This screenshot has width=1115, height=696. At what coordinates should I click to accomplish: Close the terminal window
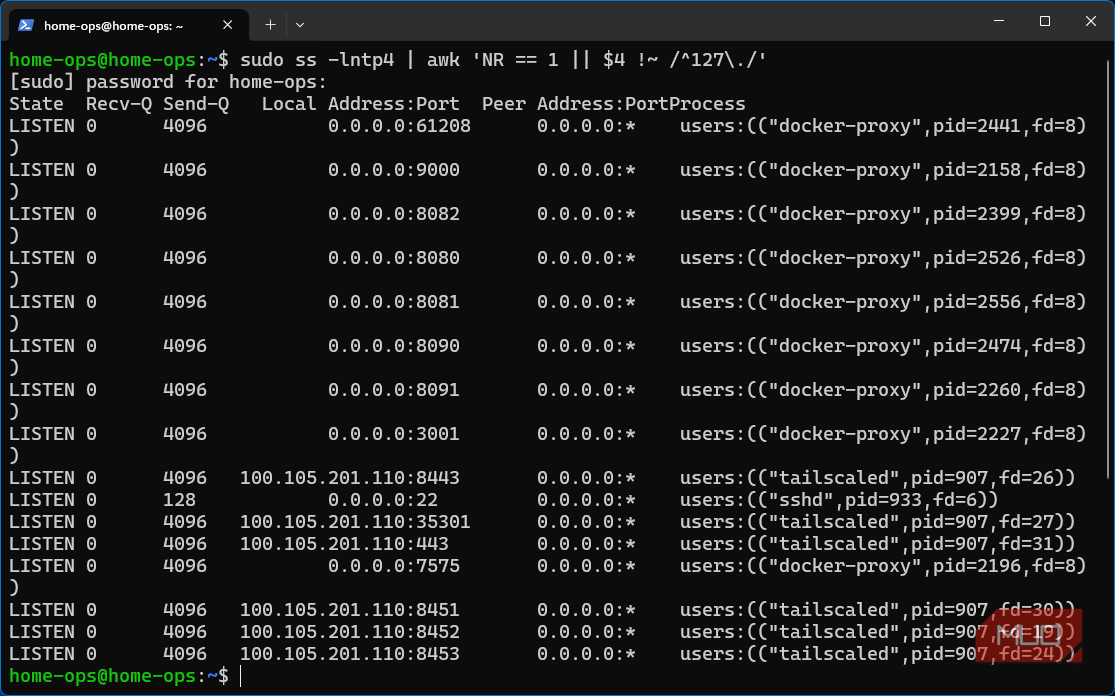pos(1090,21)
